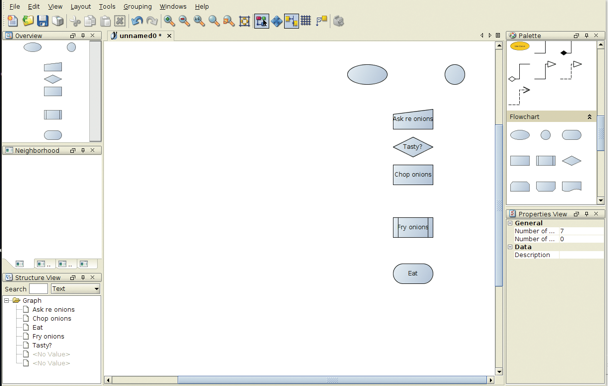The width and height of the screenshot is (608, 386).
Task: Select Fry onions in Structure tree
Action: point(48,336)
